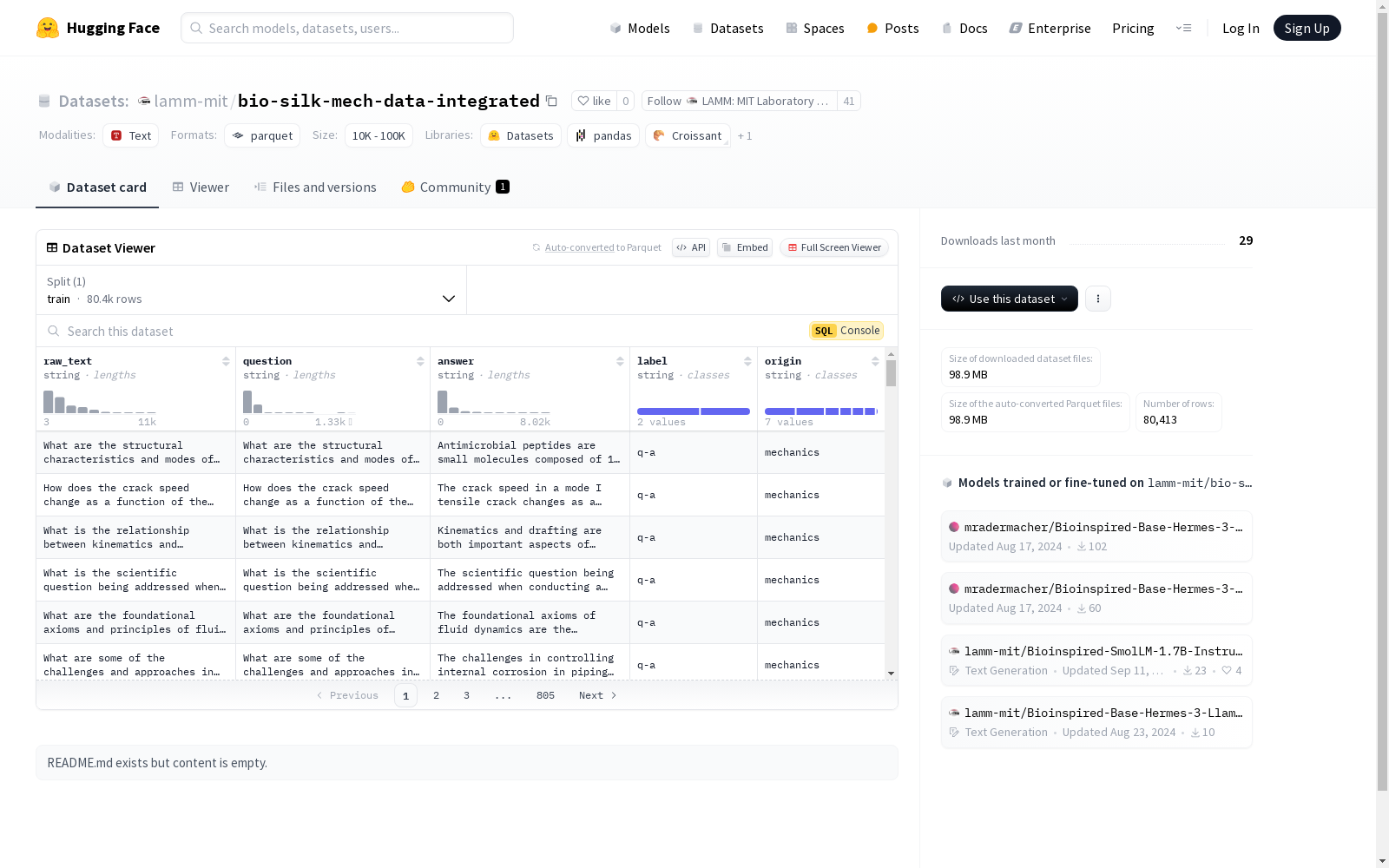Jump to page 805 of the dataset
The image size is (1389, 868).
tap(545, 695)
